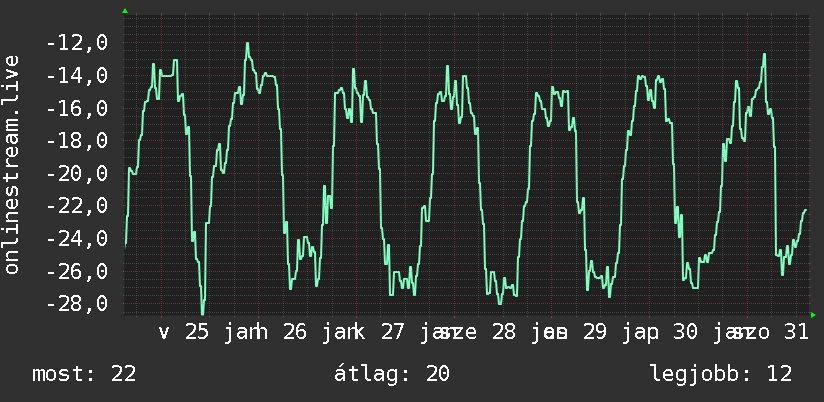
Task: Click the -16,0 y-axis label
Action: (77, 108)
